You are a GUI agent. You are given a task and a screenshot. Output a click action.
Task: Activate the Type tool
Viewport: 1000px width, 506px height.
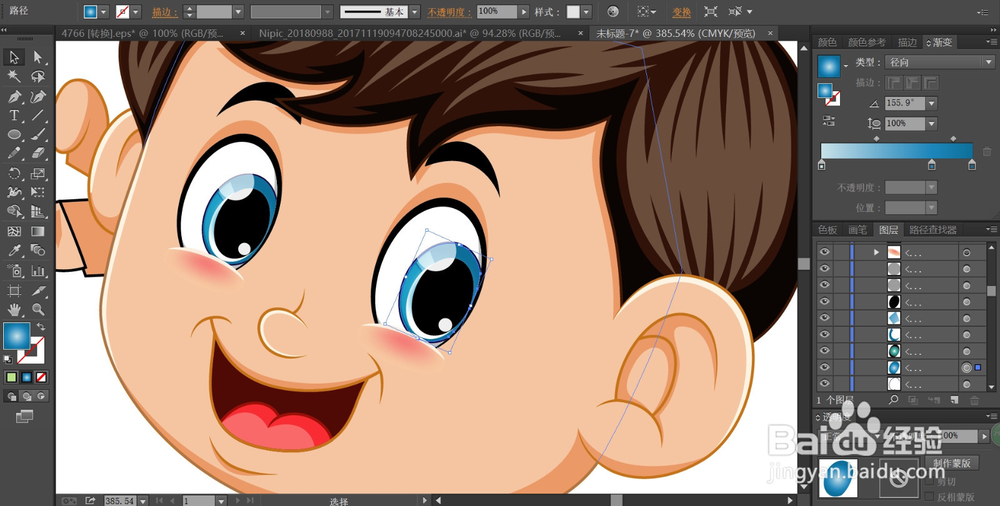[14, 115]
